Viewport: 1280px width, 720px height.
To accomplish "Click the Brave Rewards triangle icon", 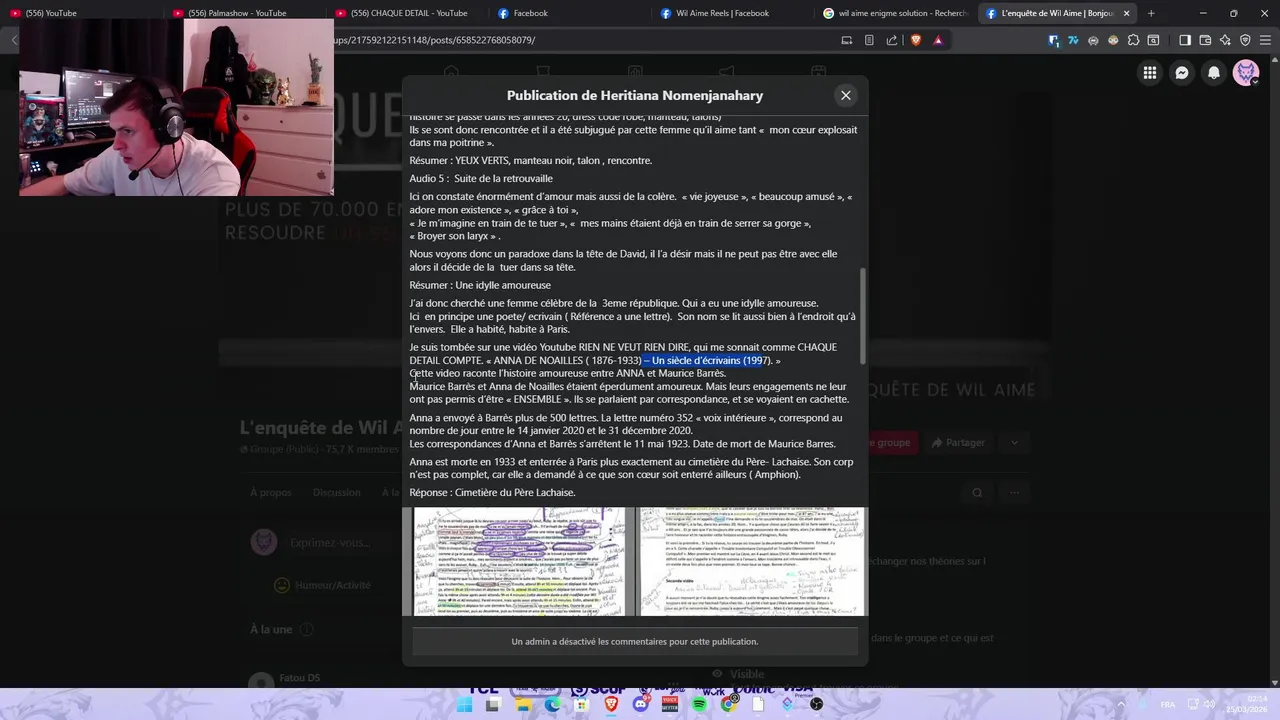I will click(938, 40).
